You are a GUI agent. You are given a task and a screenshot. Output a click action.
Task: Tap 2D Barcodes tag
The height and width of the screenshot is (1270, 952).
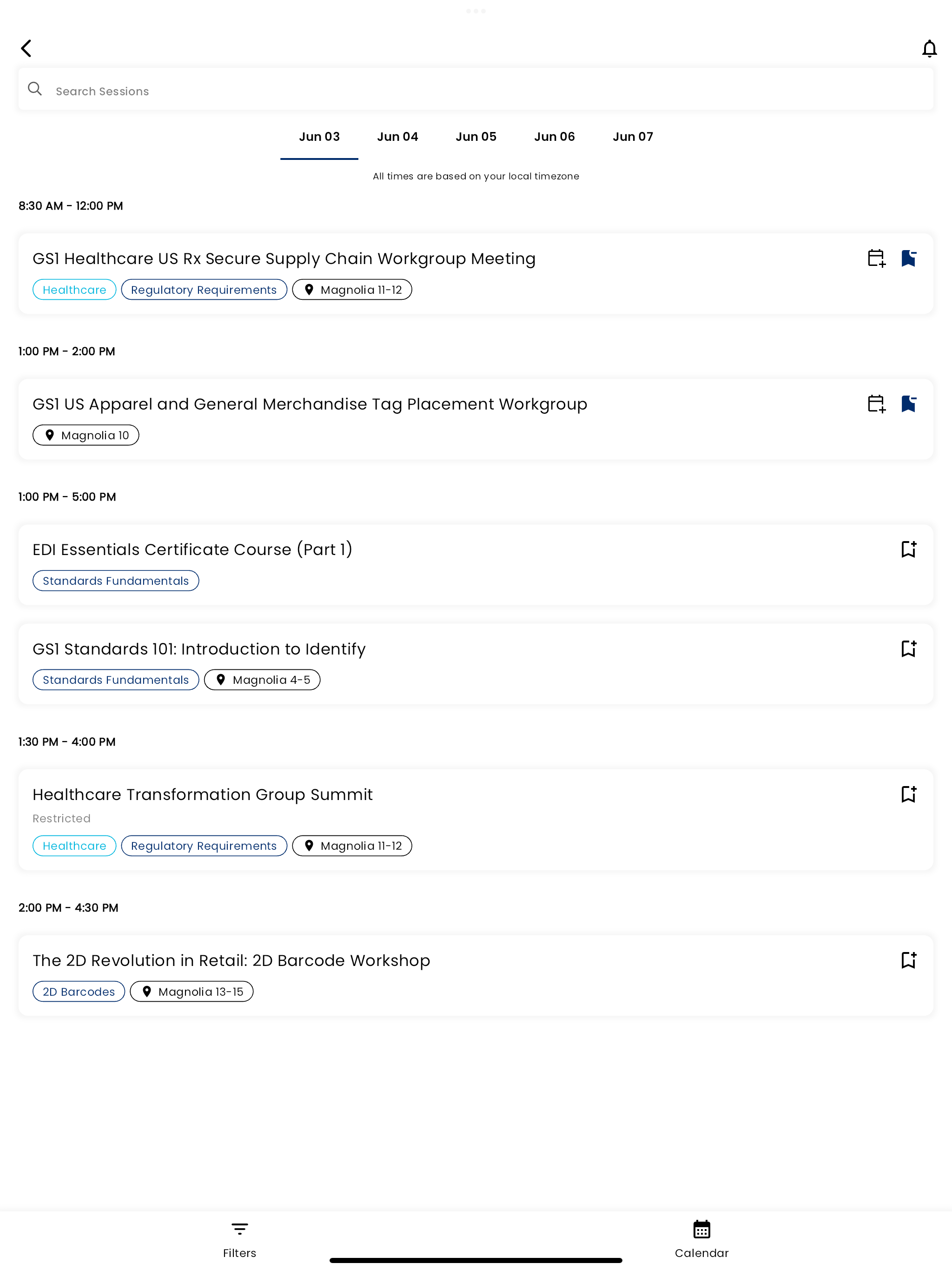click(79, 992)
